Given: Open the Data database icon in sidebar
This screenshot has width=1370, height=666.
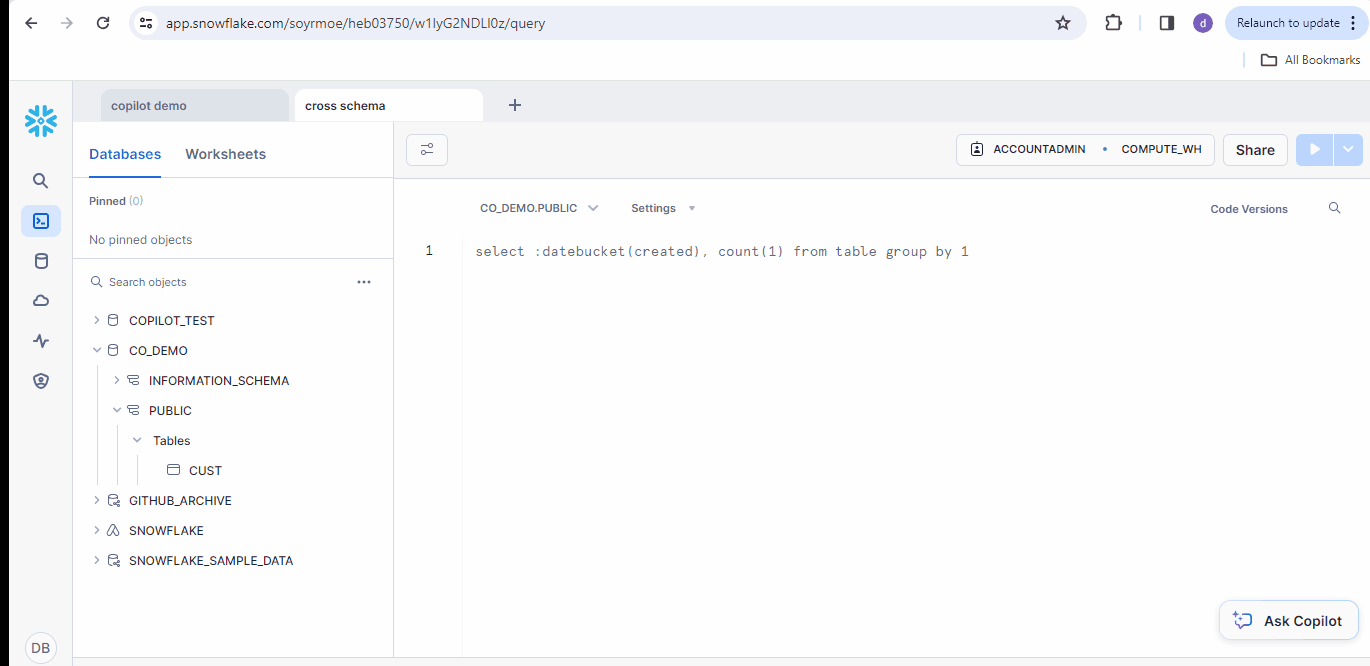Looking at the screenshot, I should tap(41, 261).
